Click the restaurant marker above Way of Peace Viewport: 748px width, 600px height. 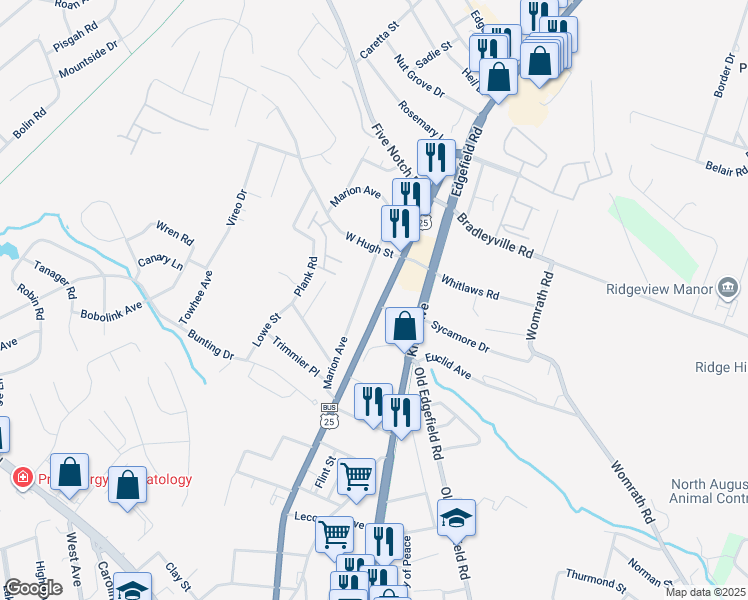tap(384, 543)
